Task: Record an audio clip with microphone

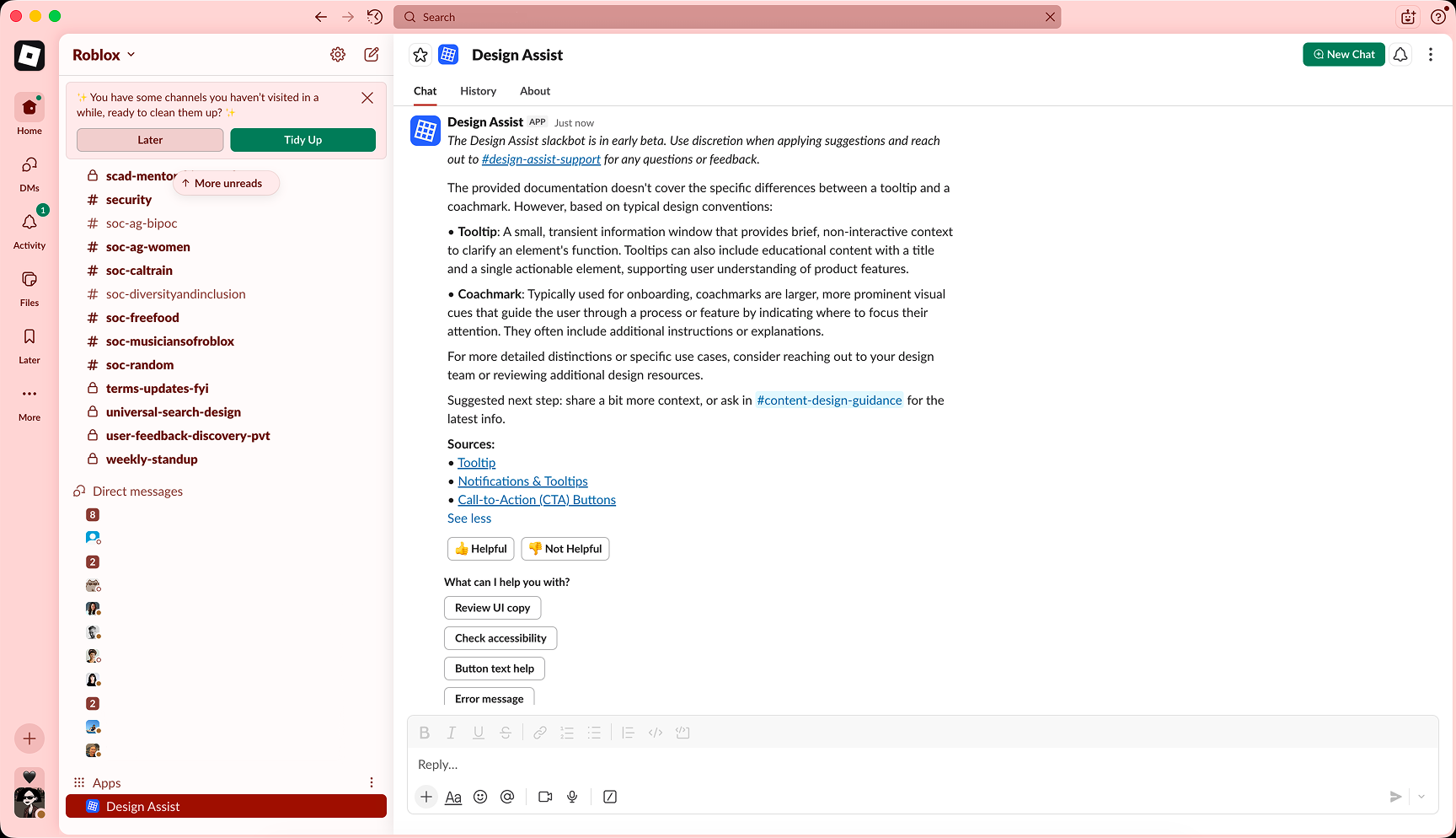Action: [x=572, y=797]
